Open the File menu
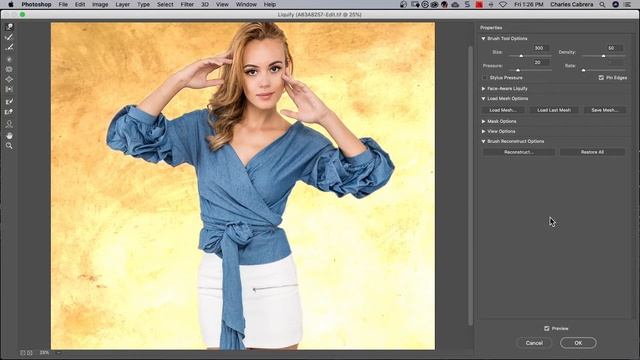The width and height of the screenshot is (640, 360). 63,4
